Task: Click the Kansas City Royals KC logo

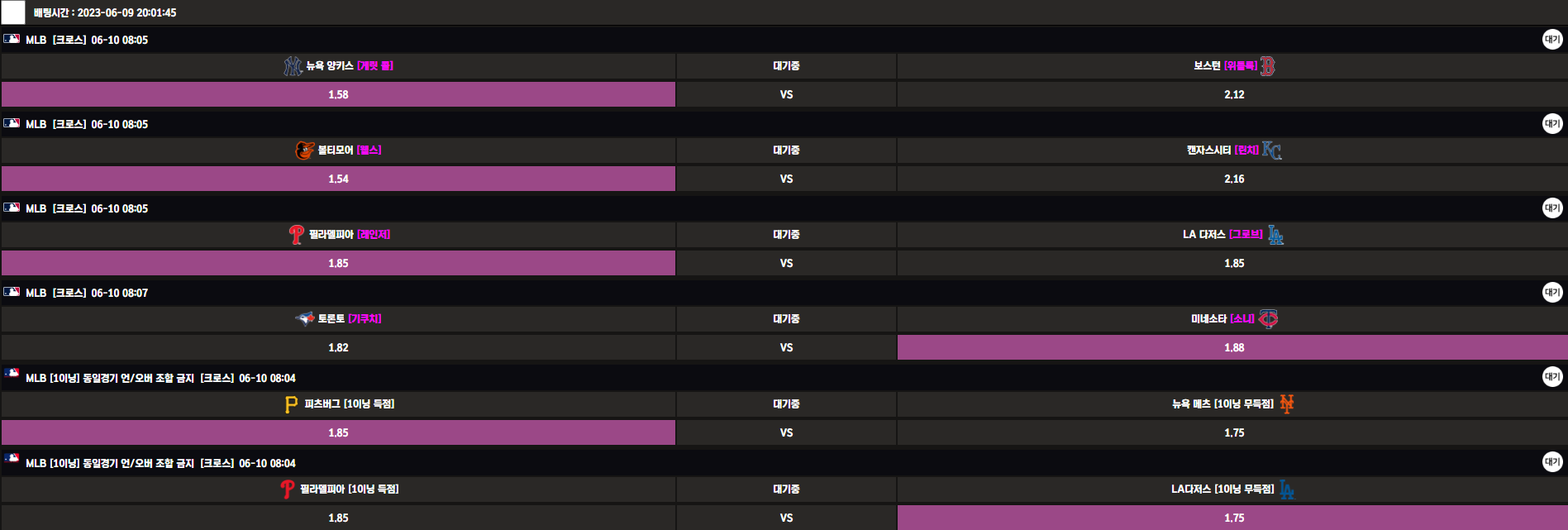Action: pos(1271,150)
